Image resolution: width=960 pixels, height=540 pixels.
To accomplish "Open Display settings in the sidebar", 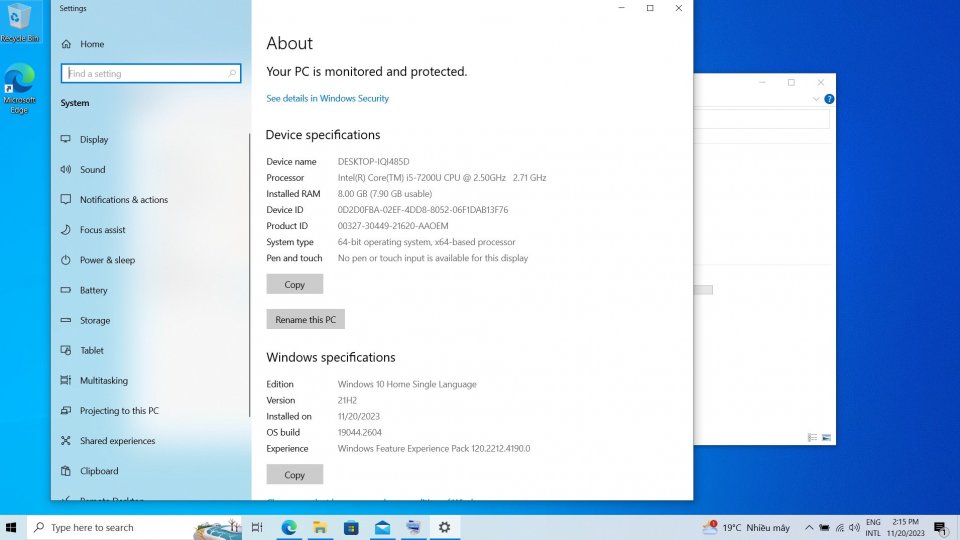I will (x=93, y=140).
